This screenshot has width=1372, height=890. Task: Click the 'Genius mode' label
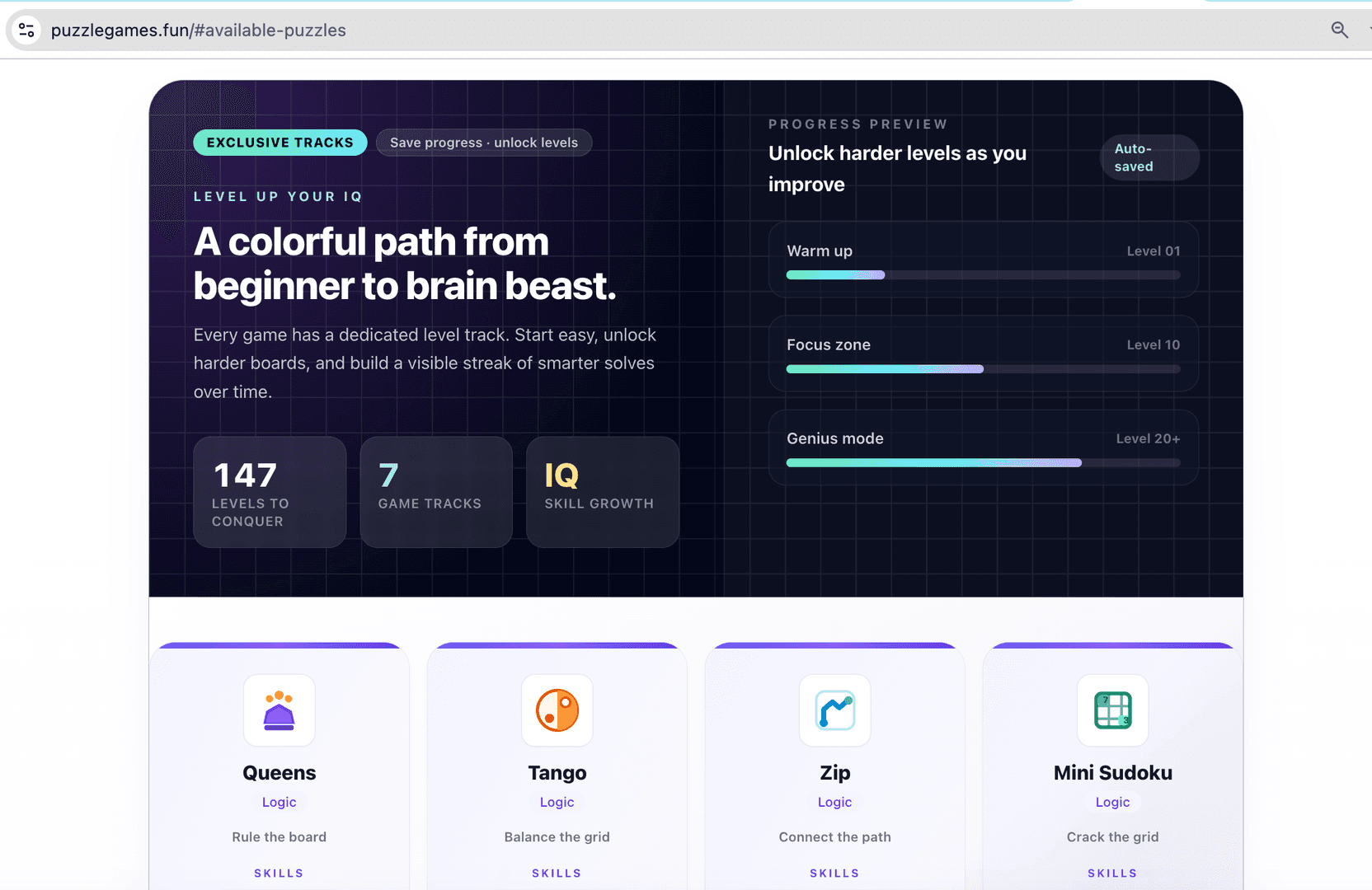click(835, 439)
